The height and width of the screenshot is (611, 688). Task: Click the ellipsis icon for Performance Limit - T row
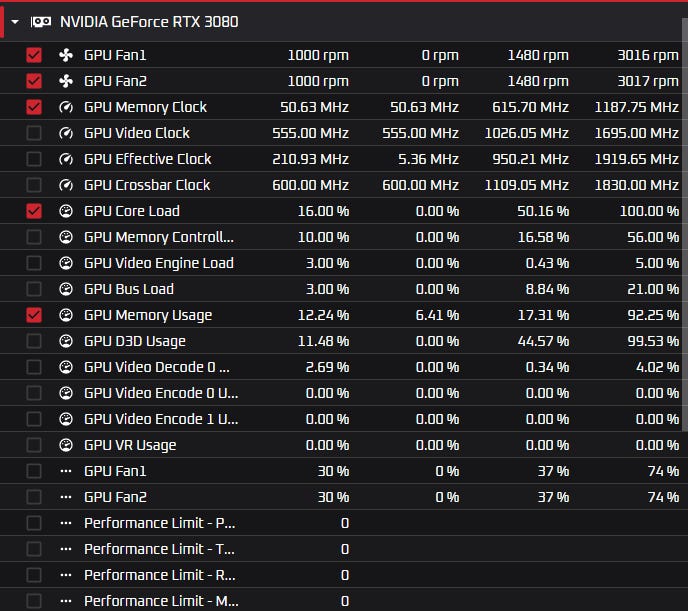coord(66,549)
